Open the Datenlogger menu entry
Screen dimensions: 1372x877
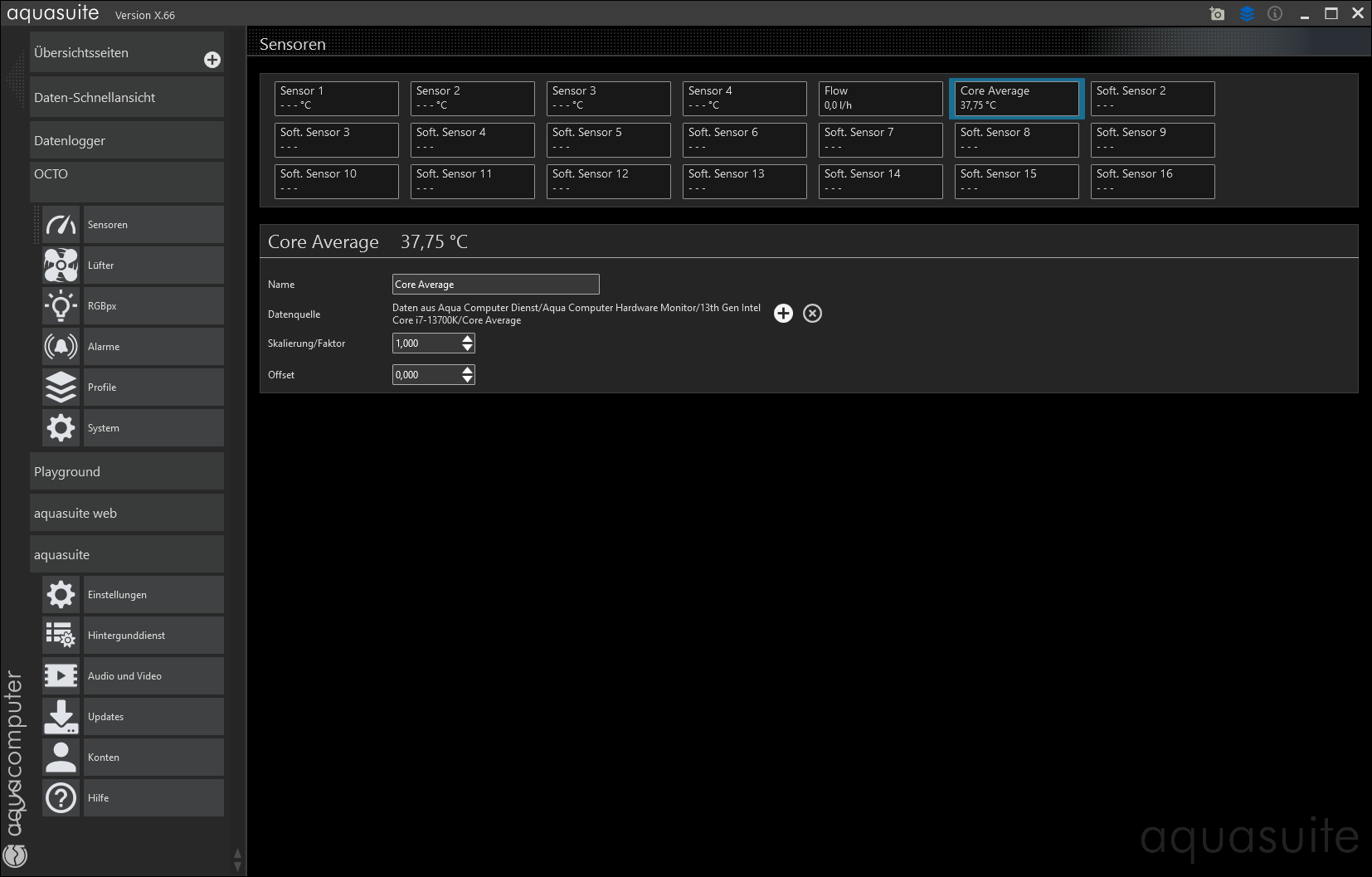click(126, 141)
